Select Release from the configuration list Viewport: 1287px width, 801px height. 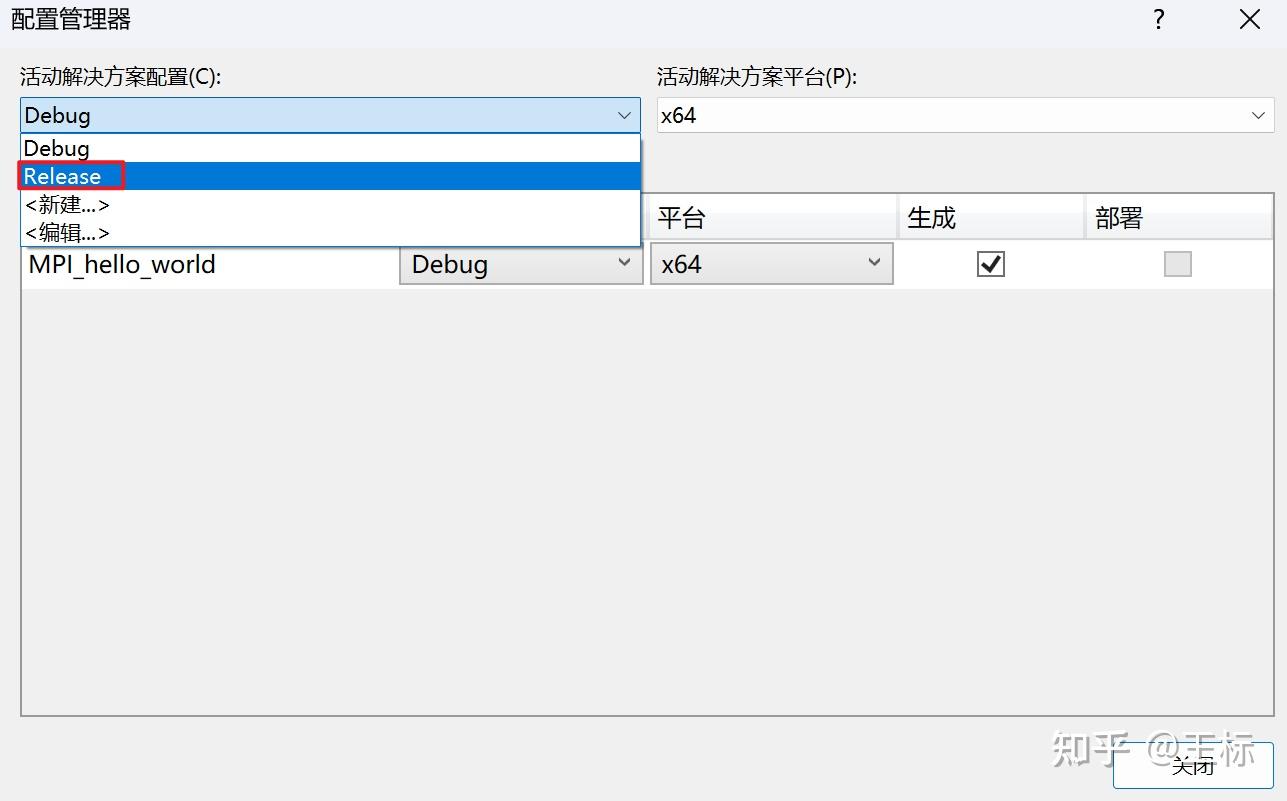(63, 176)
